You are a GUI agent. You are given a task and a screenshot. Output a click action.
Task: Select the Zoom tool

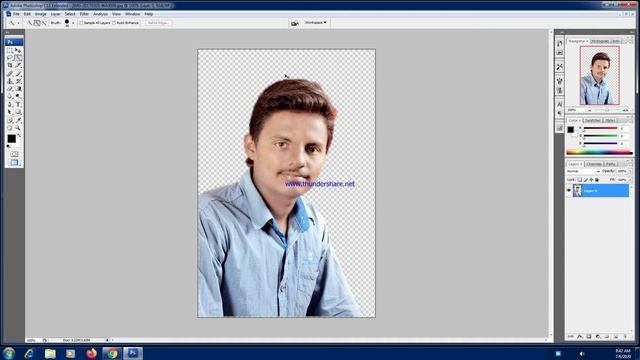(x=18, y=127)
